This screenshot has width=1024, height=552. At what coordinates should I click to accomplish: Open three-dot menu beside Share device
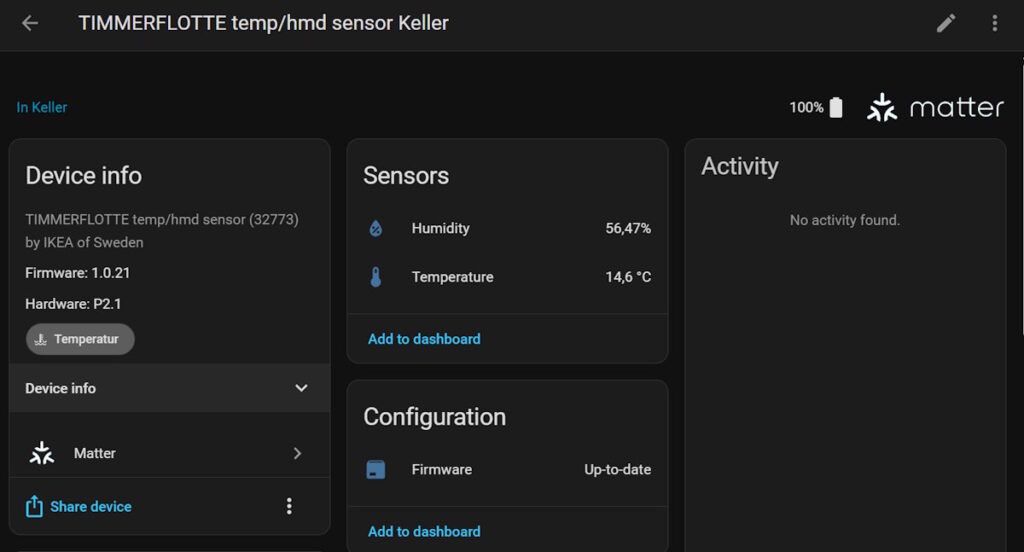click(x=289, y=506)
